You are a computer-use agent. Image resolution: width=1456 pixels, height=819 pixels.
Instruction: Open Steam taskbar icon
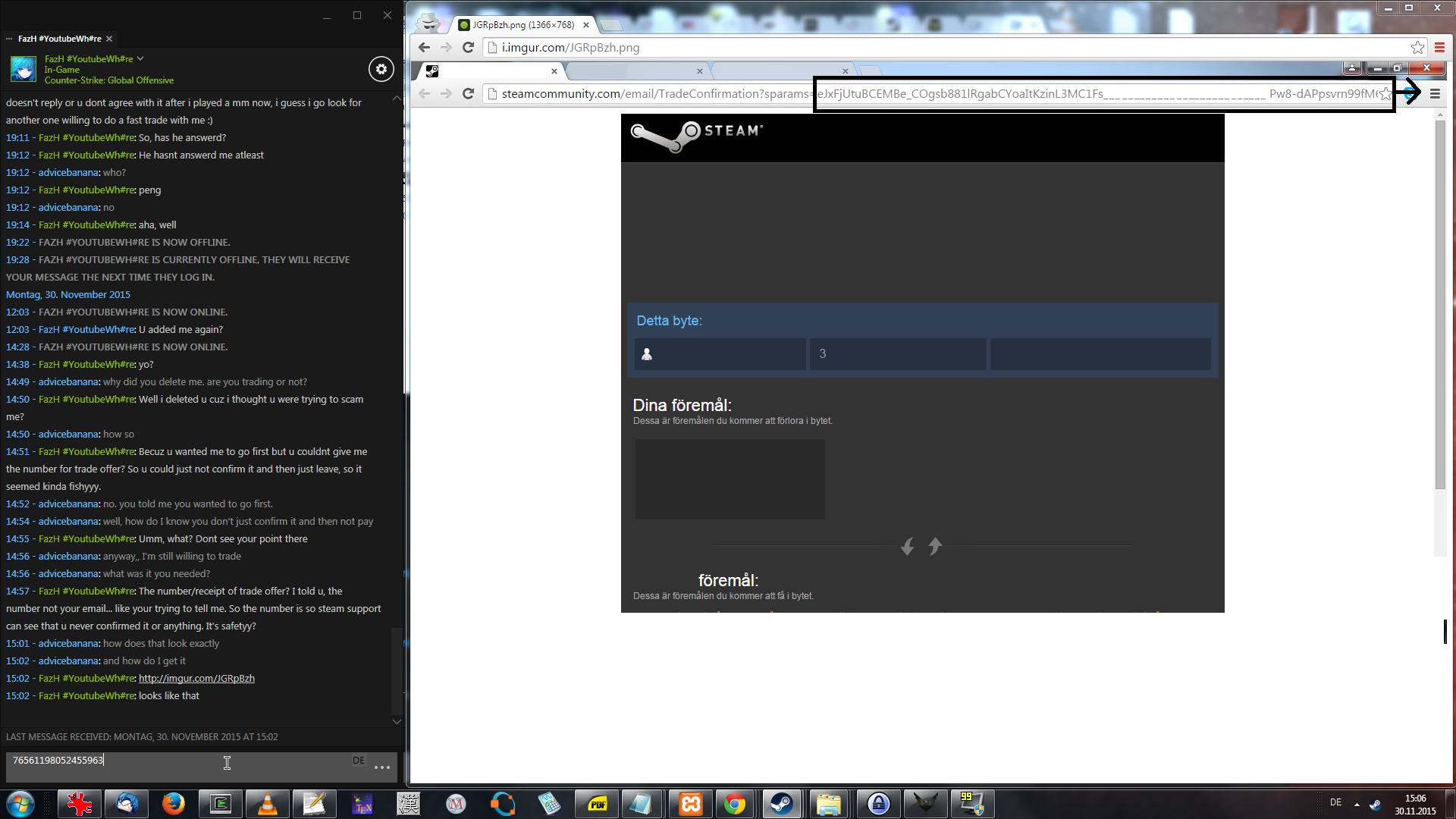[781, 804]
